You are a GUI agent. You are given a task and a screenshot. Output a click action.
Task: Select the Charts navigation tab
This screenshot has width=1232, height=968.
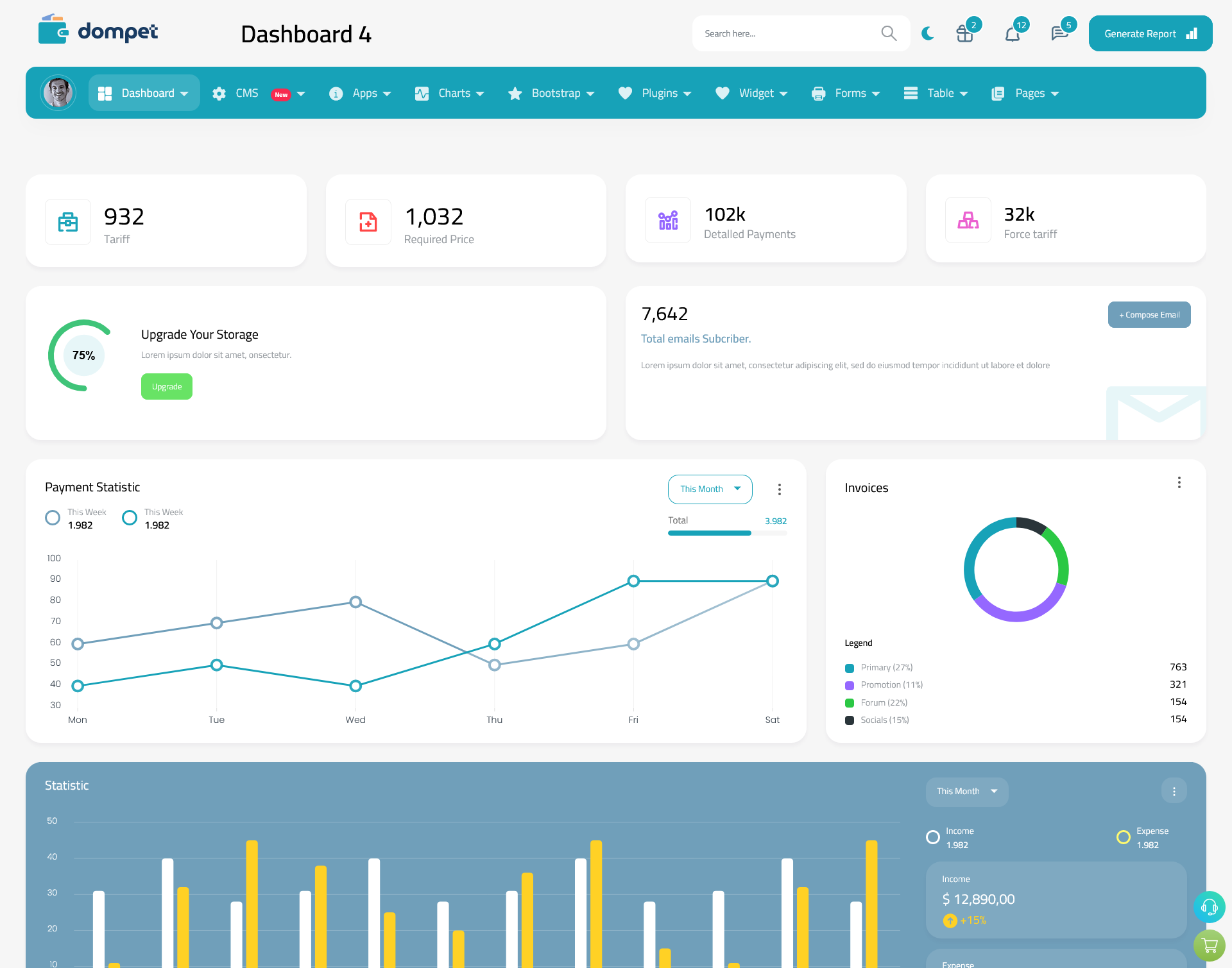click(x=452, y=92)
